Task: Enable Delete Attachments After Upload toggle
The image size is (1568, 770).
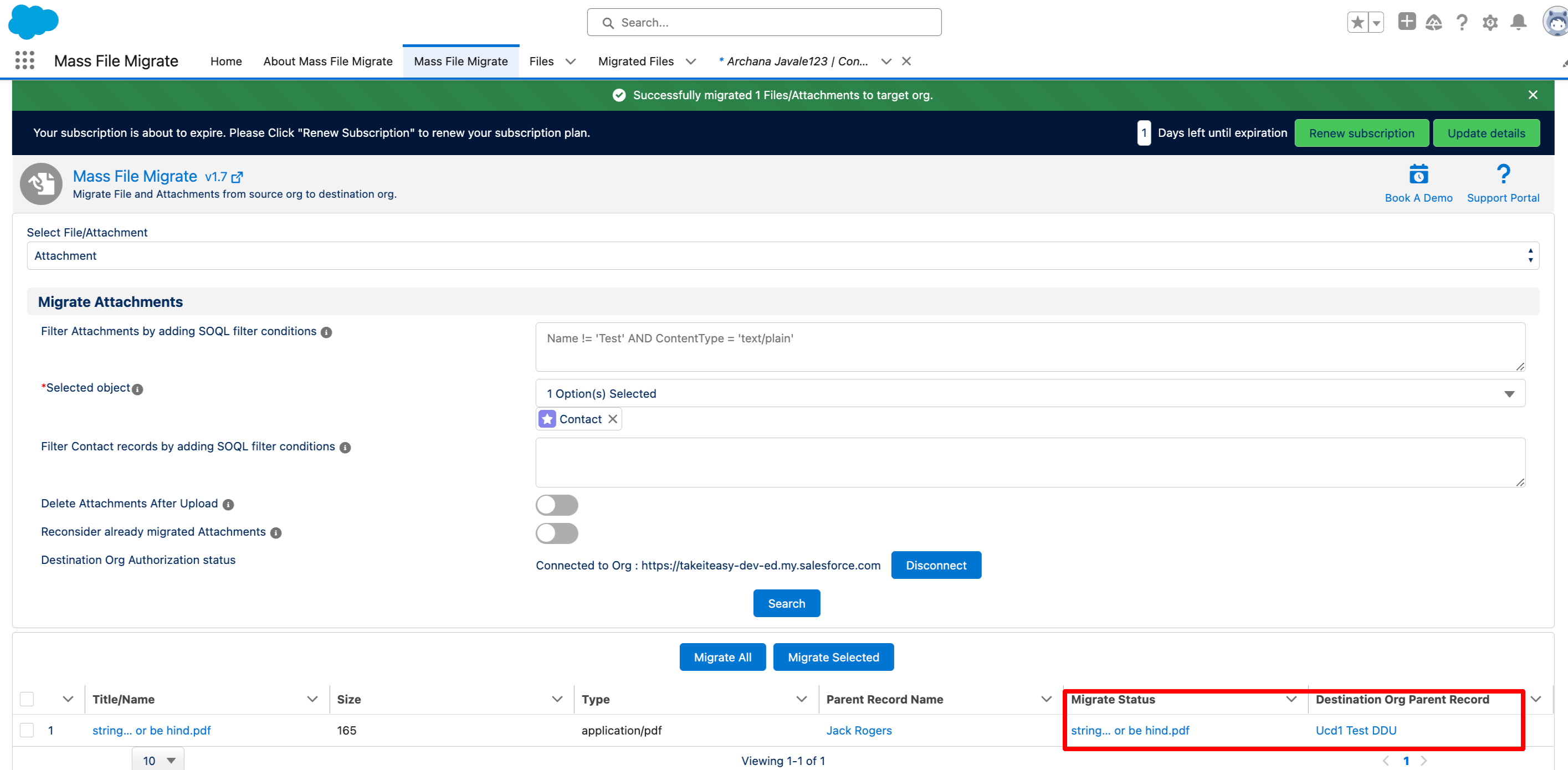Action: click(556, 505)
